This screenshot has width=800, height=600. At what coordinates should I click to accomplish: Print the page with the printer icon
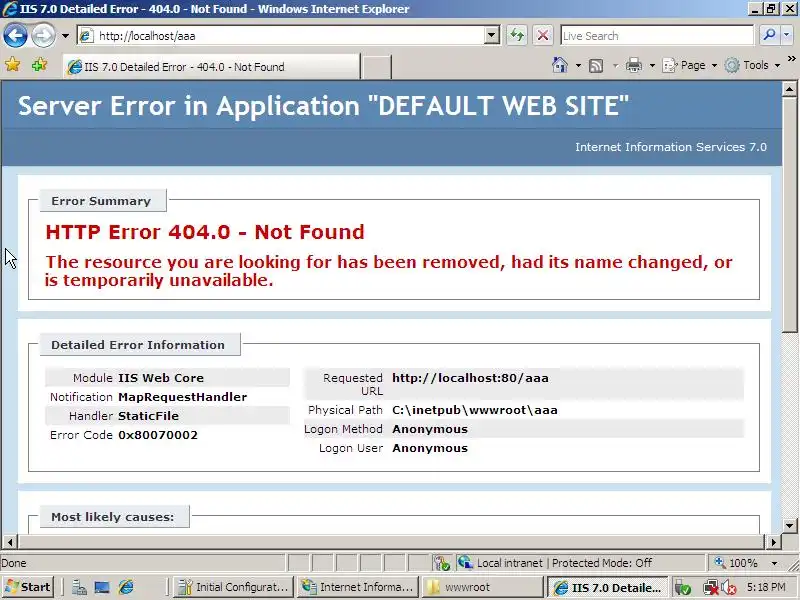point(634,65)
